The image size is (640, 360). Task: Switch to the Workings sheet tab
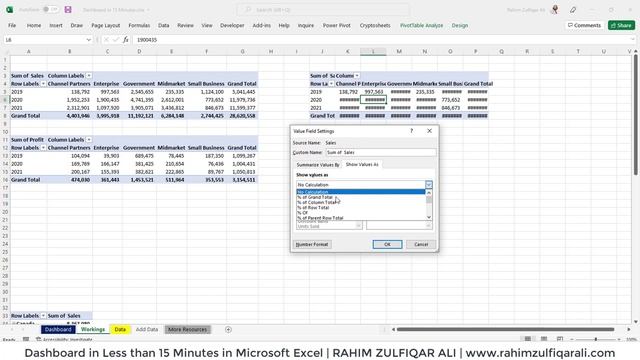[x=93, y=329]
